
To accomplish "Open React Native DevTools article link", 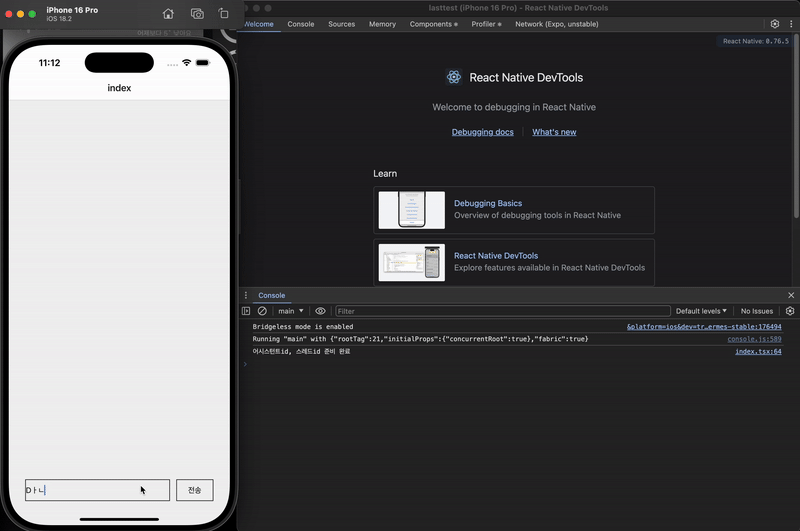I will click(x=496, y=256).
